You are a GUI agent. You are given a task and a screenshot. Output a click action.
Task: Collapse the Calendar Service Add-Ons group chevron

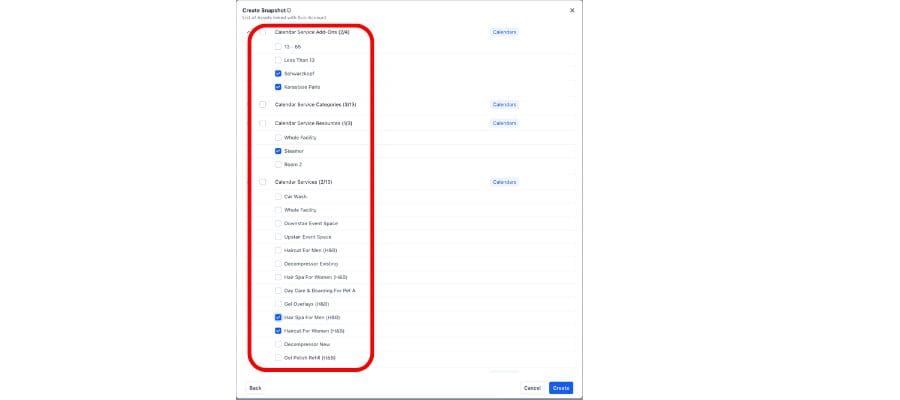(x=249, y=33)
